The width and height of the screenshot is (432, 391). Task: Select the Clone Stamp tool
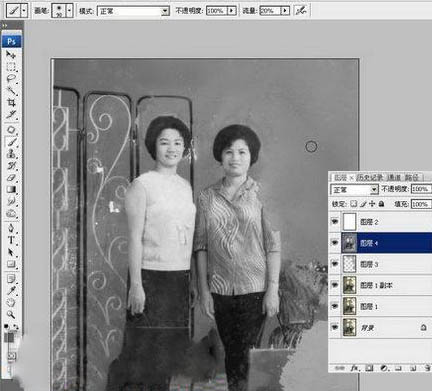pos(11,154)
